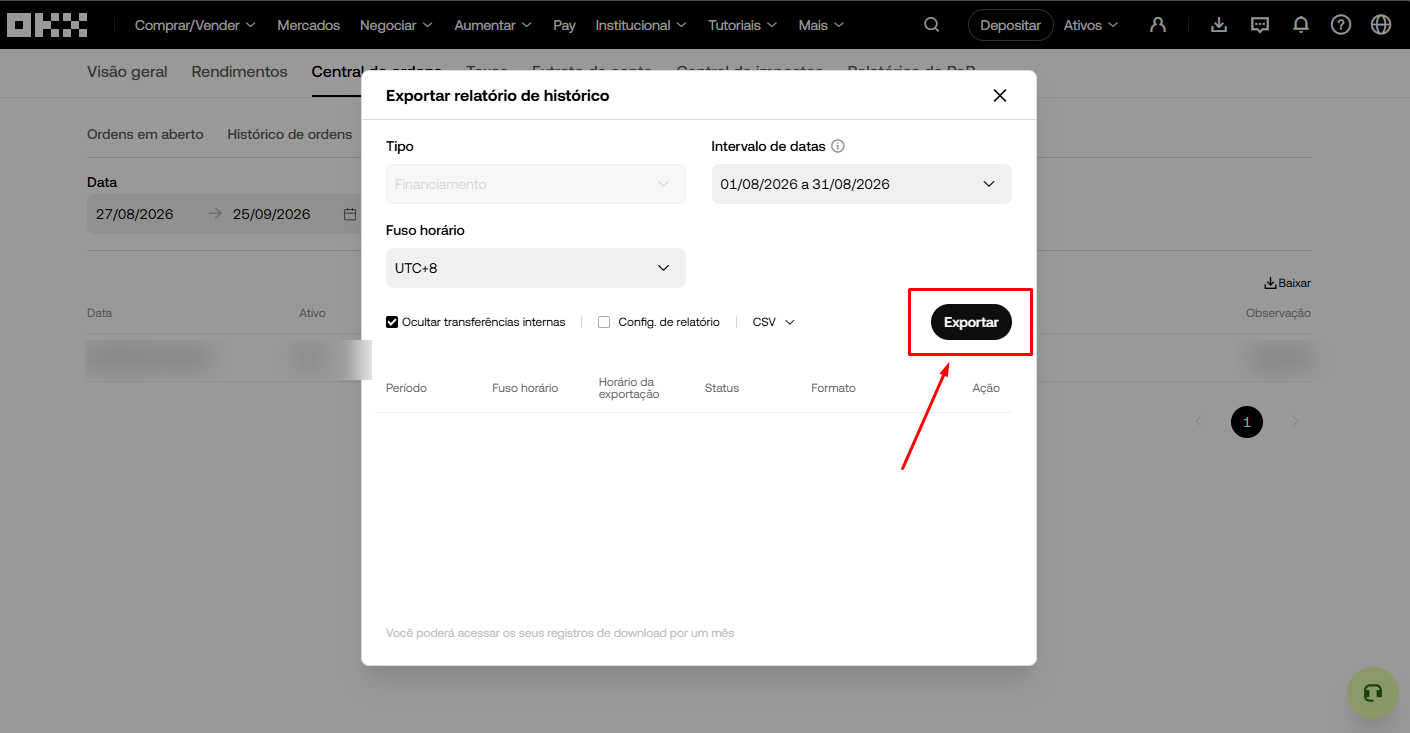This screenshot has width=1410, height=733.
Task: Click the OKX logo
Action: [x=47, y=25]
